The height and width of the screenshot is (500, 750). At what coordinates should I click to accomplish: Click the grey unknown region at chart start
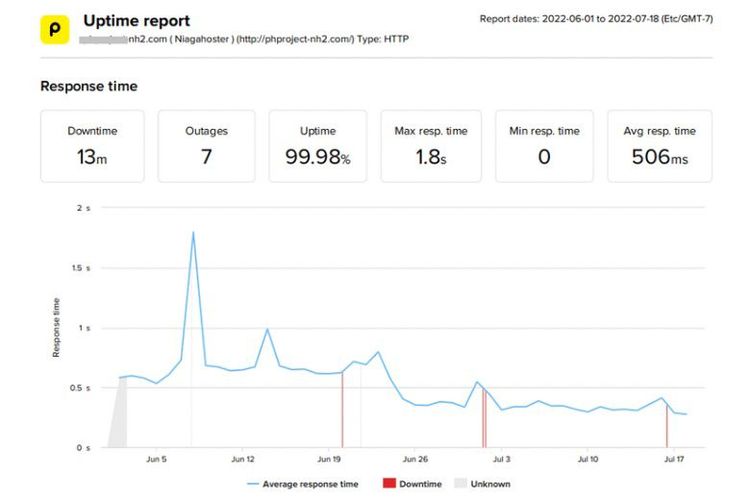(x=119, y=425)
